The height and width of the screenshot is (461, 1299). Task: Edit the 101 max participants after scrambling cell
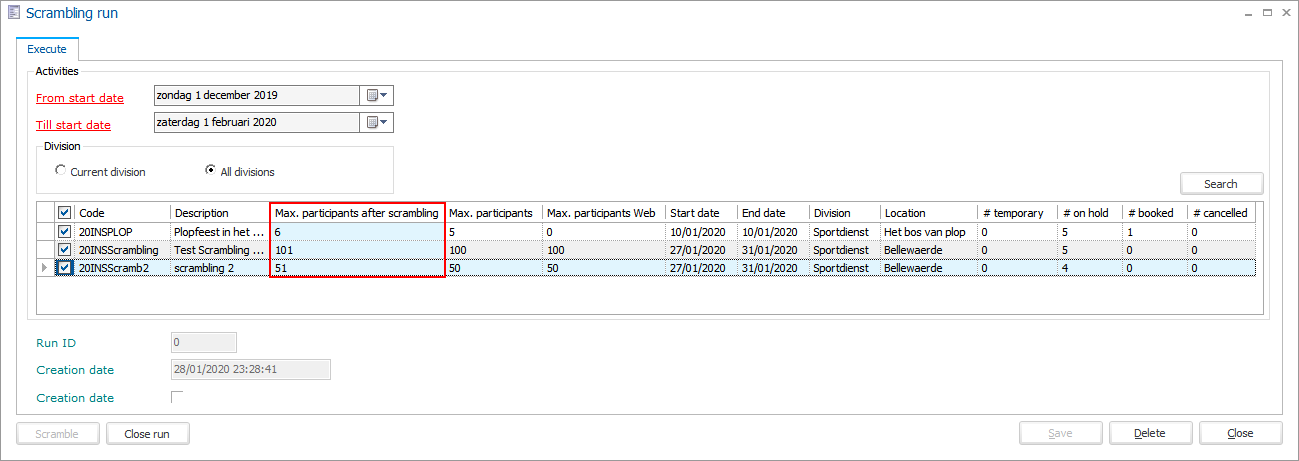(357, 250)
